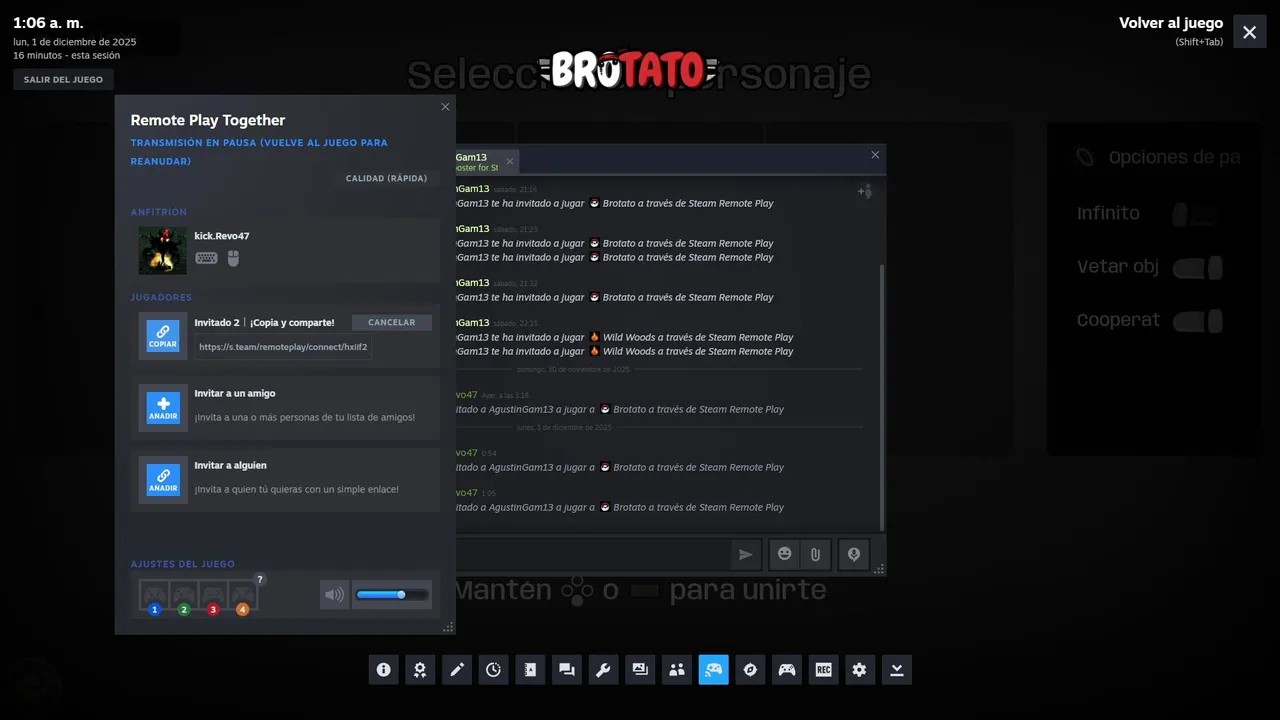Click the kick.Revo47 host name
Image resolution: width=1280 pixels, height=720 pixels.
[222, 236]
